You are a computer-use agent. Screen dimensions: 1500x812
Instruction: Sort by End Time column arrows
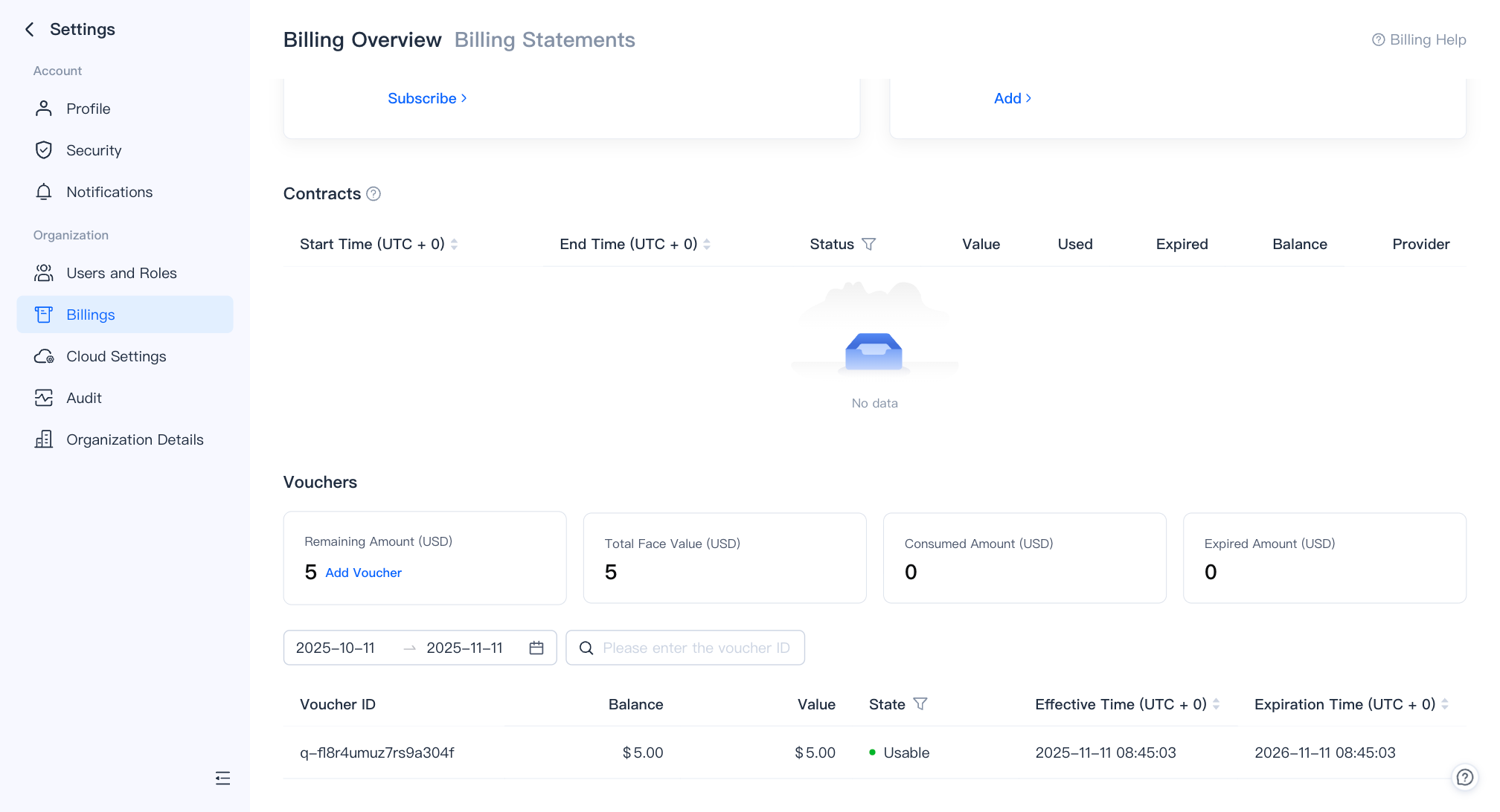[x=707, y=244]
